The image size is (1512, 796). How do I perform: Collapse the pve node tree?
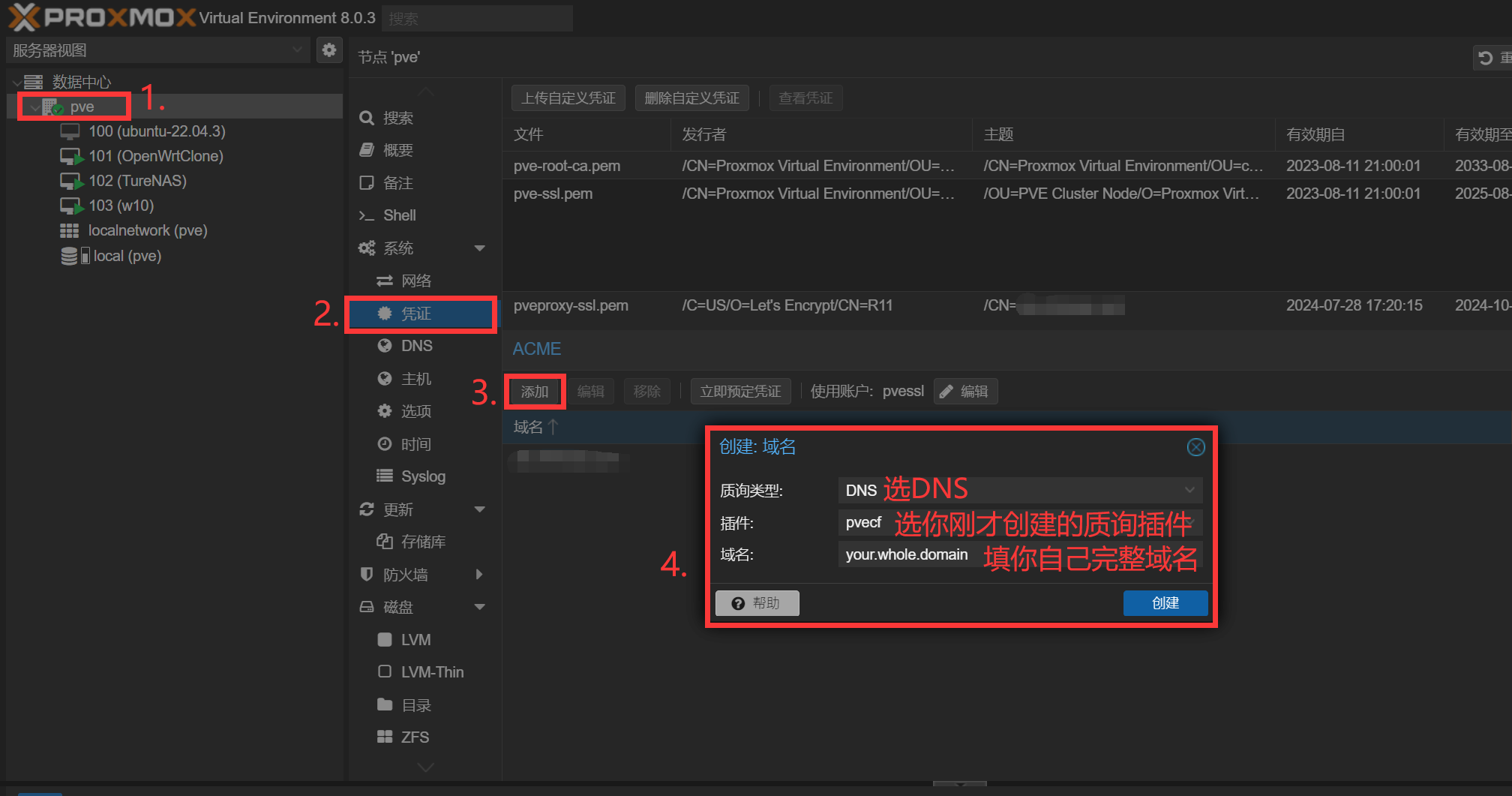35,107
